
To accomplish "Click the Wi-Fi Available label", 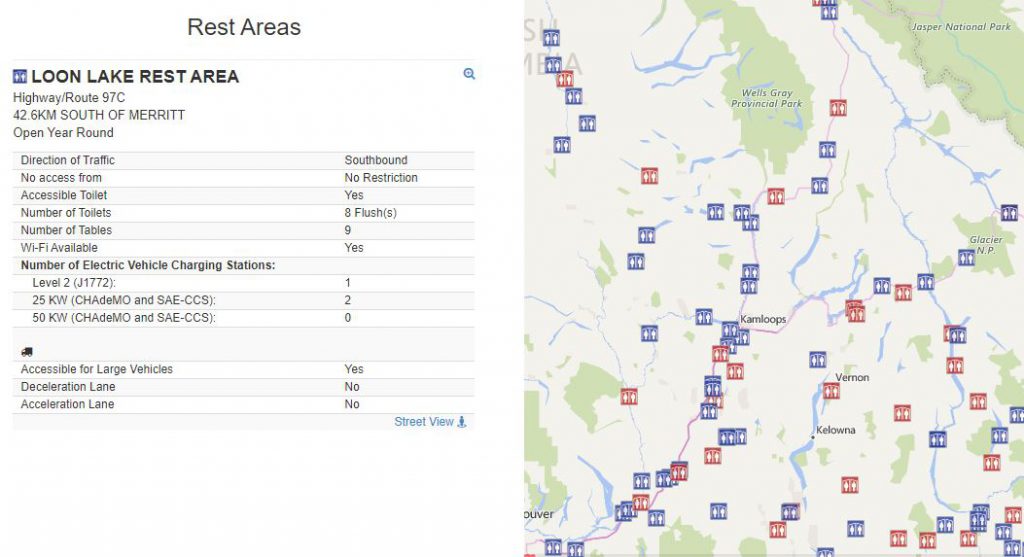I will tap(59, 248).
